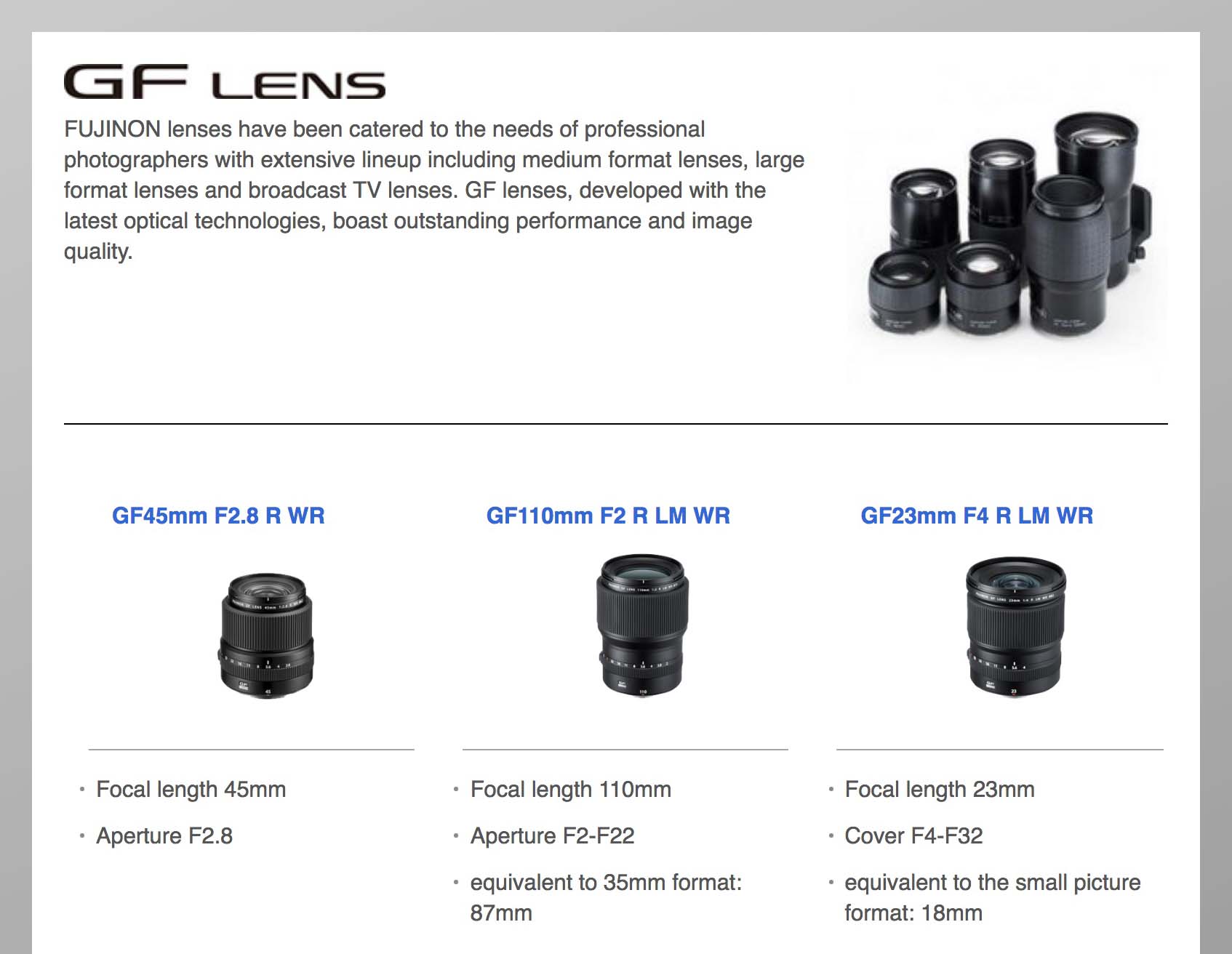Select the Aperture F2.8 spec line

pyautogui.click(x=164, y=835)
